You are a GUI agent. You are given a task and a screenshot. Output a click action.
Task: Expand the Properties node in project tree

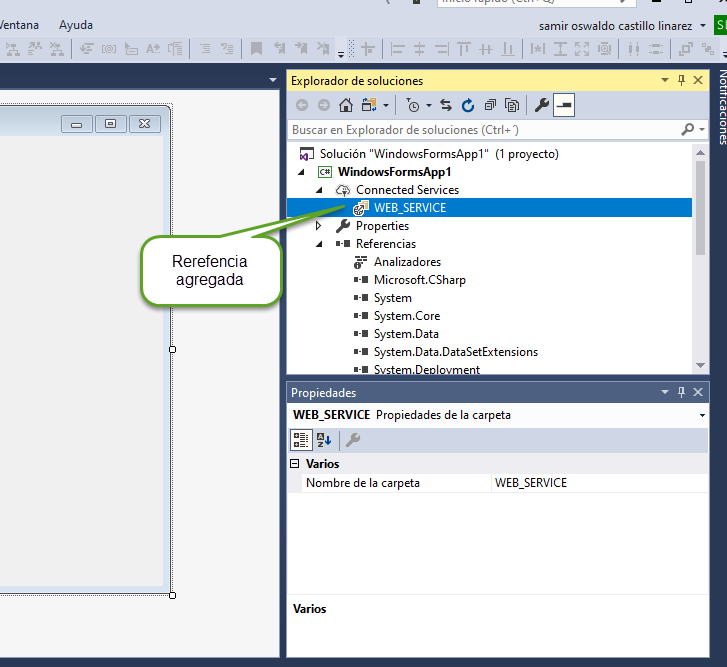(x=319, y=226)
